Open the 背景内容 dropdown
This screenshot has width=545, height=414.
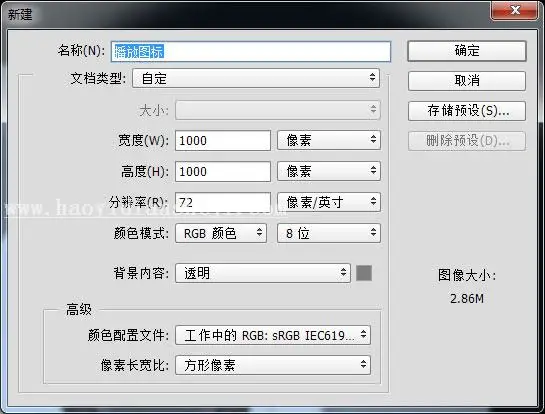click(263, 273)
